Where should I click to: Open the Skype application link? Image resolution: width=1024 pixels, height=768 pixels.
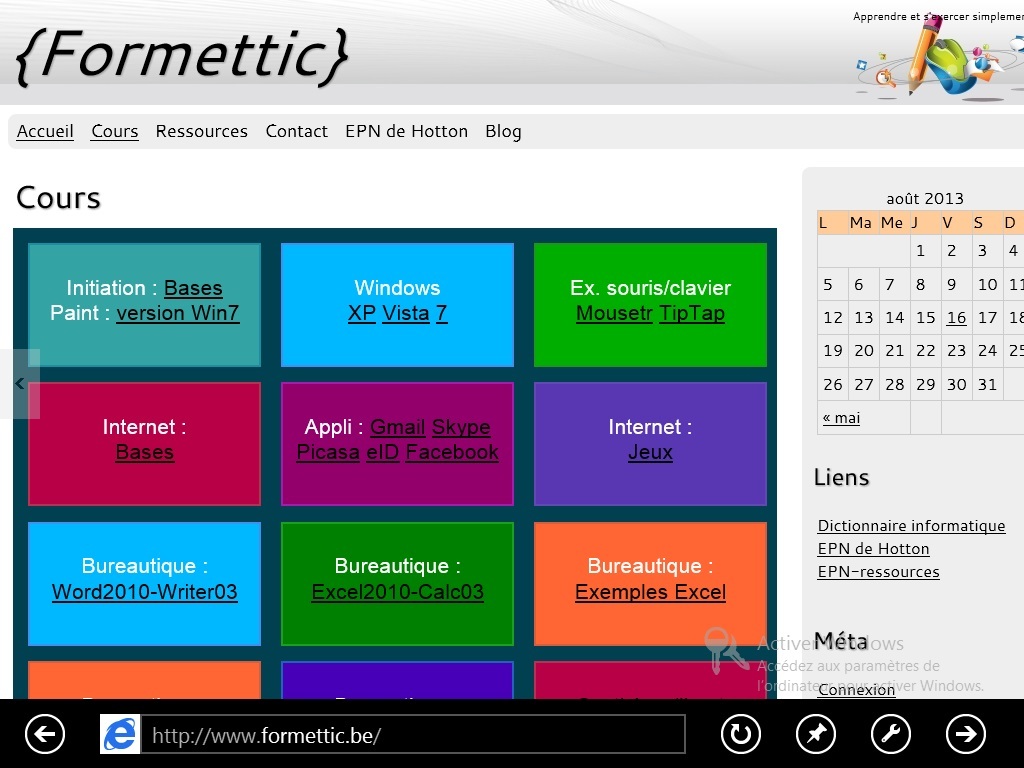(x=461, y=427)
